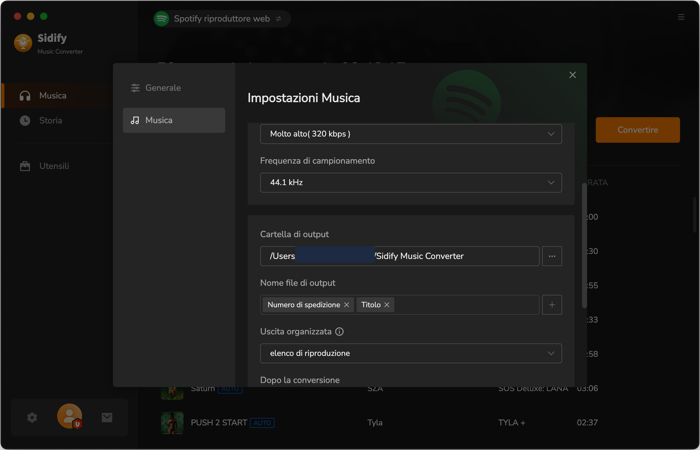700x450 pixels.
Task: Click the settings dialog vertical scrollbar
Action: pos(584,246)
